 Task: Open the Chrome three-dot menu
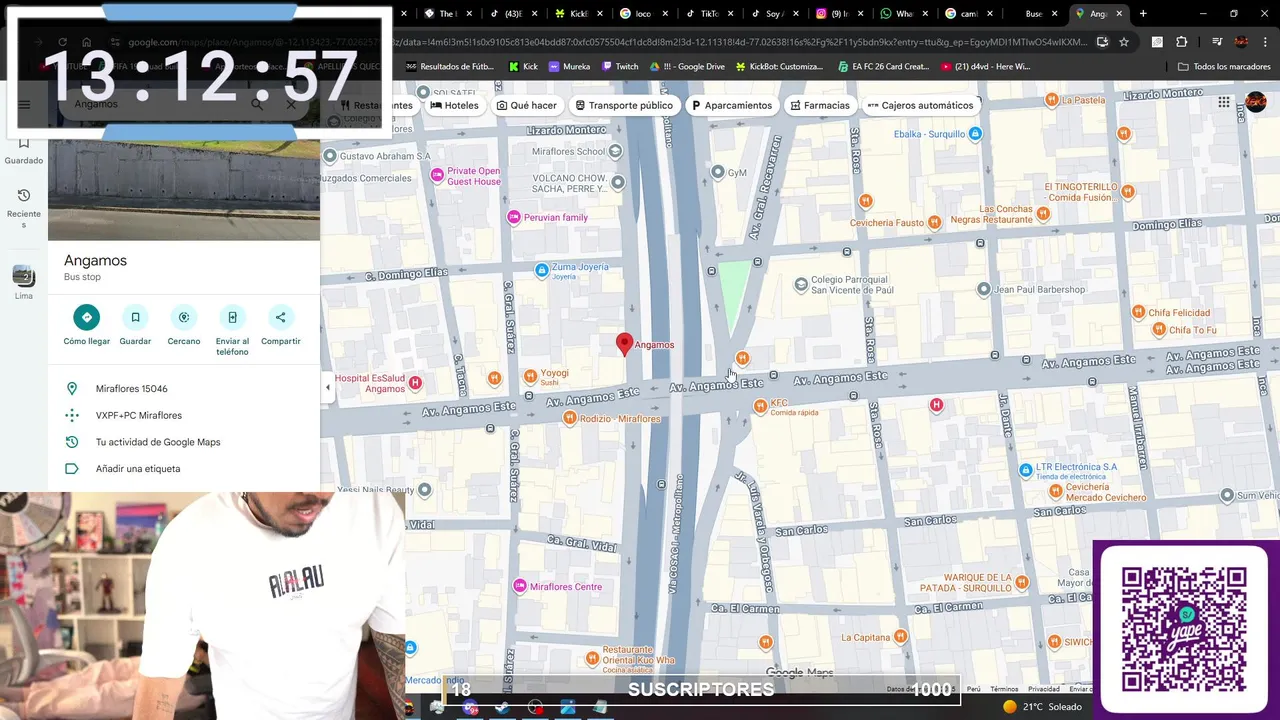click(1266, 42)
